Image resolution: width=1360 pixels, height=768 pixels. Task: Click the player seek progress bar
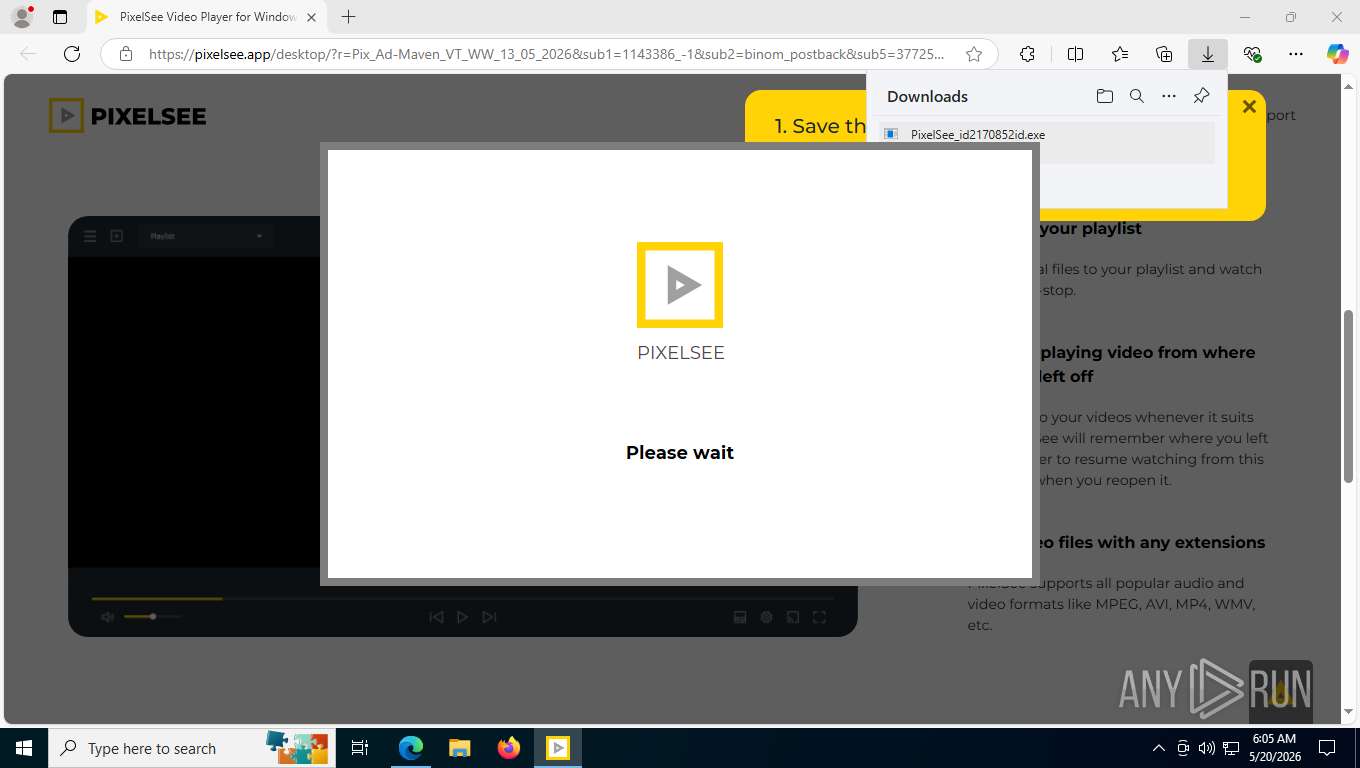[462, 598]
